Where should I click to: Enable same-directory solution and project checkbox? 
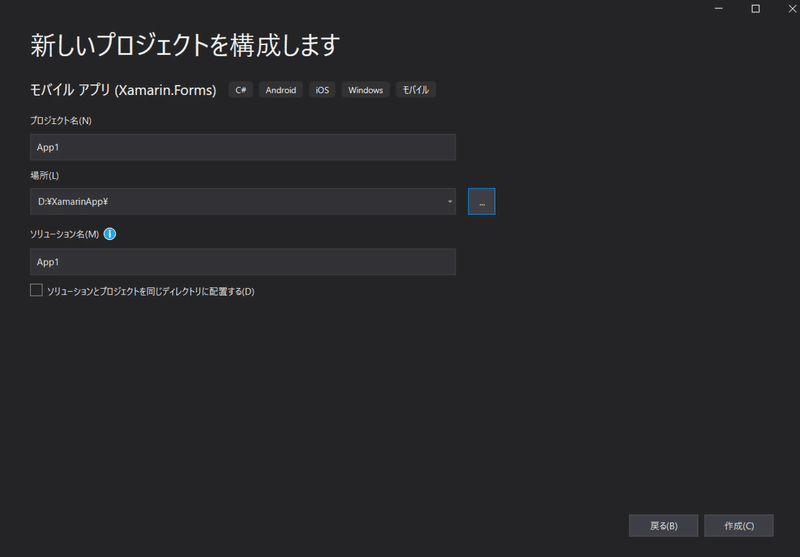36,290
